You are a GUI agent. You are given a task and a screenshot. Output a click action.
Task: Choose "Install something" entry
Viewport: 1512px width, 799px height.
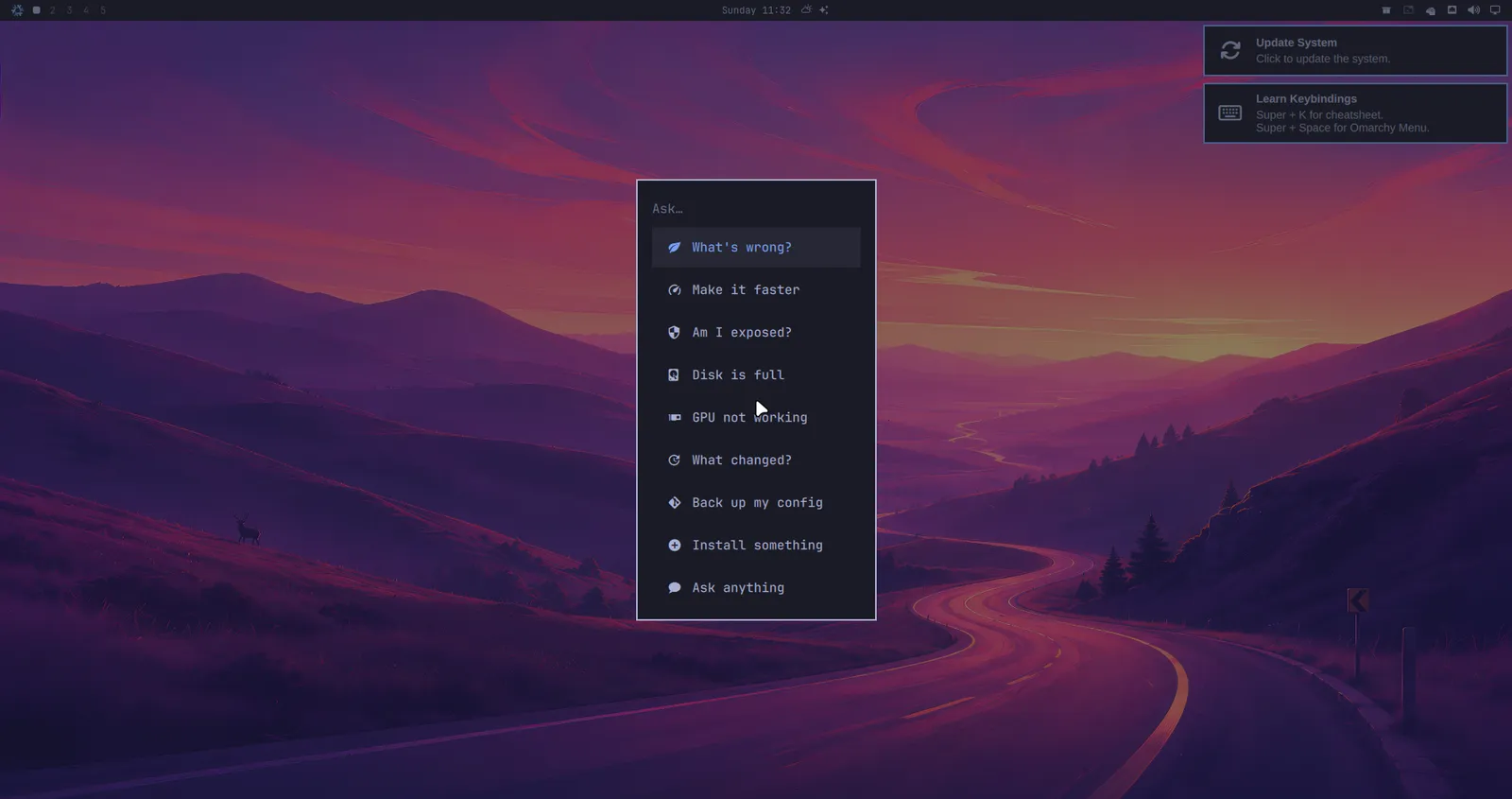[756, 546]
